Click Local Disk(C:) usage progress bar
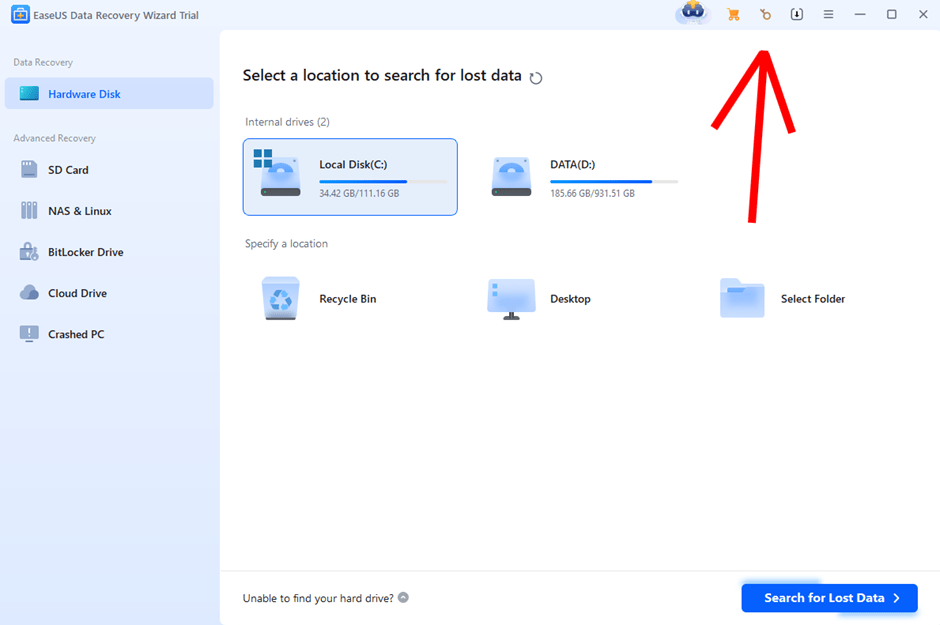The image size is (940, 625). click(x=383, y=181)
